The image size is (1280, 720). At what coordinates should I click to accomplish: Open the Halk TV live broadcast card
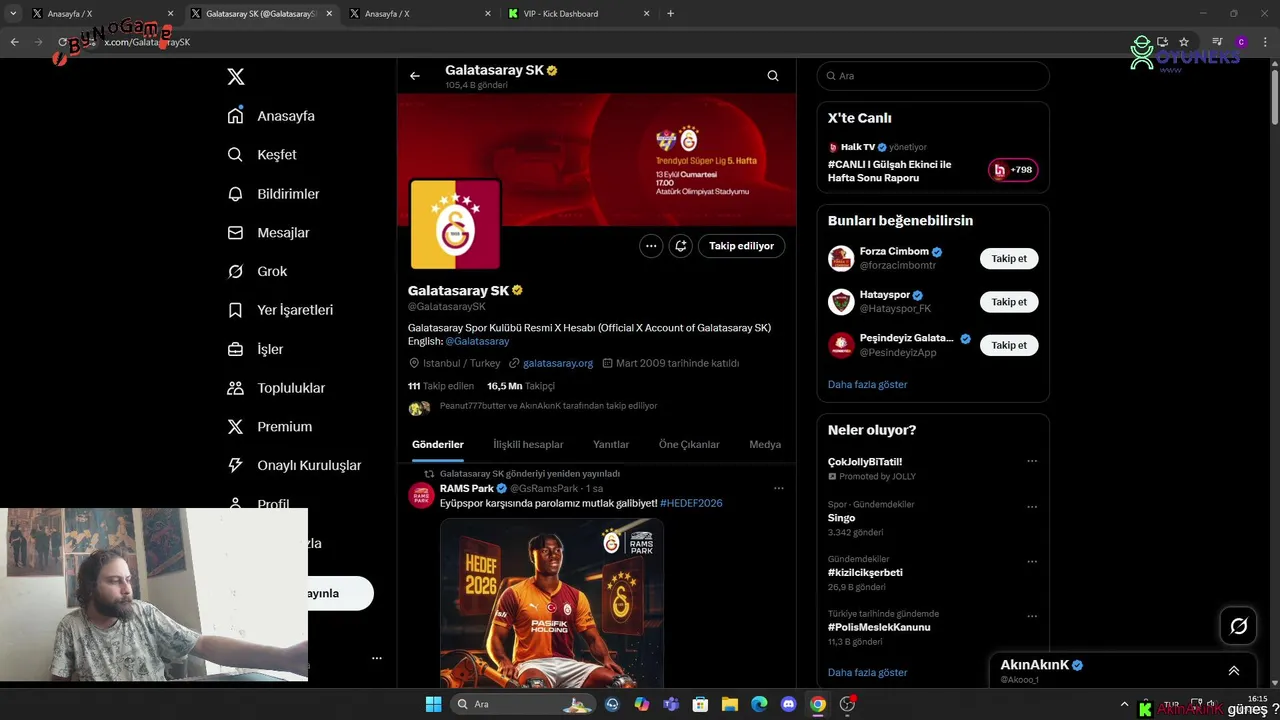933,162
